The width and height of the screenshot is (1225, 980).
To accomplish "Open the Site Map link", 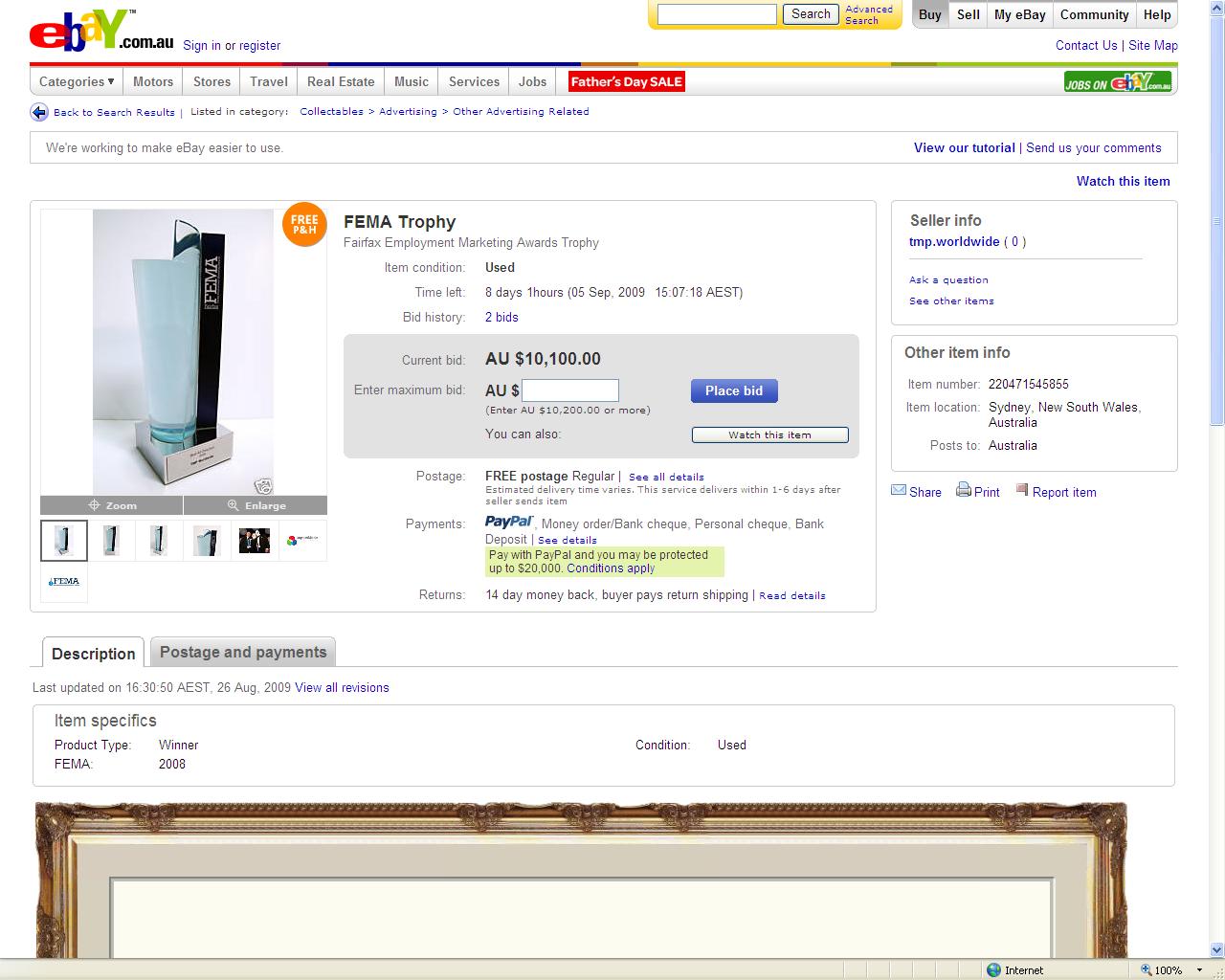I will point(1153,45).
